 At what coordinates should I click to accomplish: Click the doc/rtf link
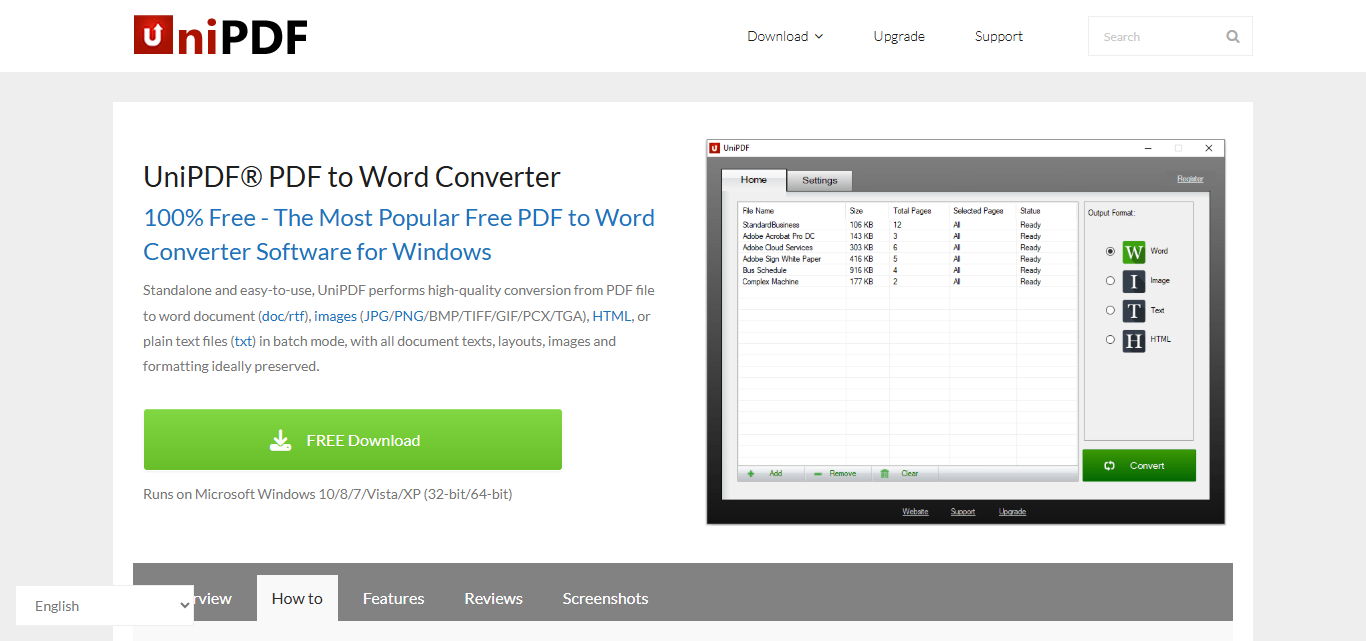pos(282,316)
